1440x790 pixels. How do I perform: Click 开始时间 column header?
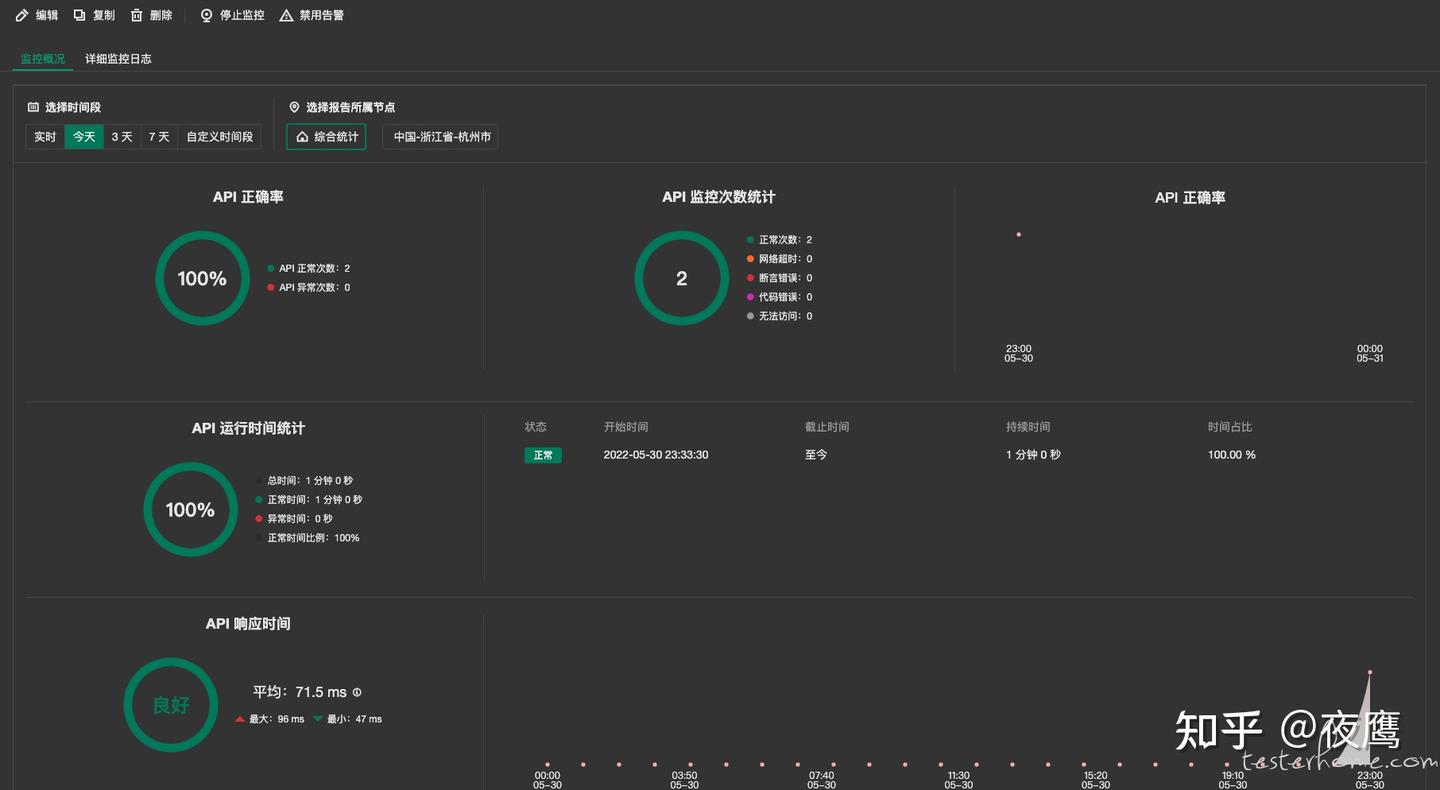click(x=626, y=427)
